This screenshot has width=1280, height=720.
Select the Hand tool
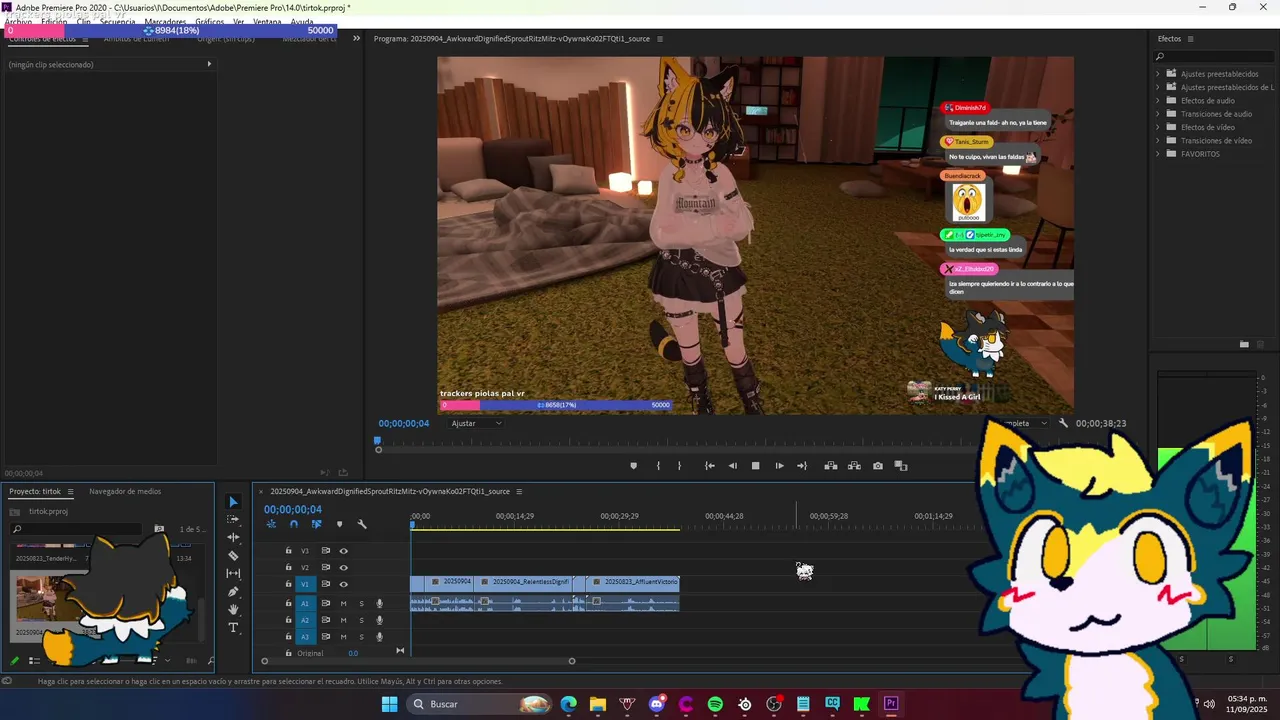point(234,609)
